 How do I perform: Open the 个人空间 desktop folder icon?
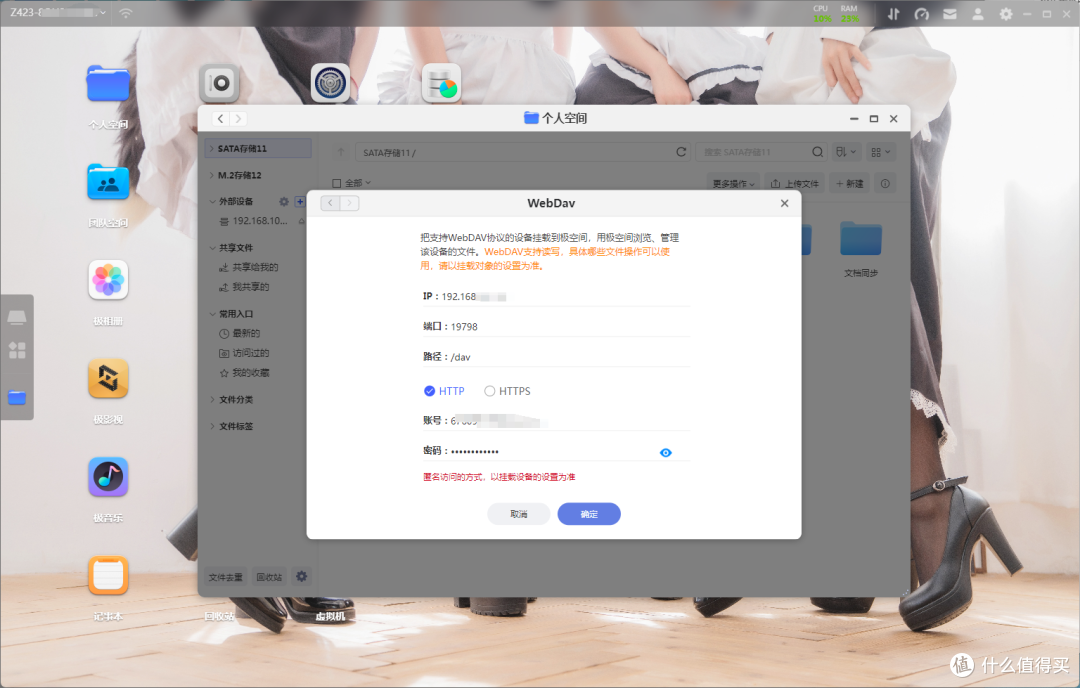coord(107,84)
